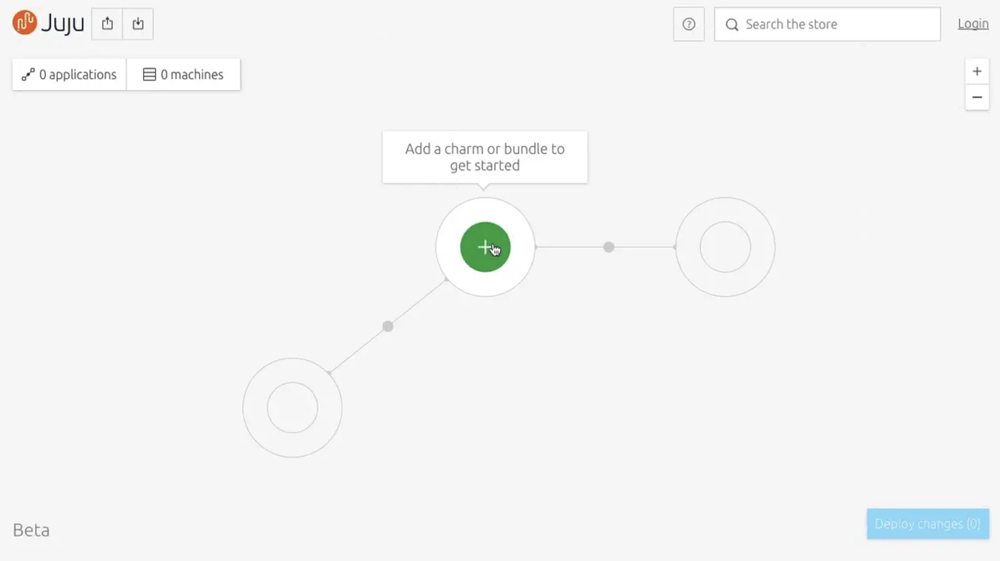Click the Add a charm or bundle tooltip
The width and height of the screenshot is (1000, 561).
pyautogui.click(x=485, y=157)
